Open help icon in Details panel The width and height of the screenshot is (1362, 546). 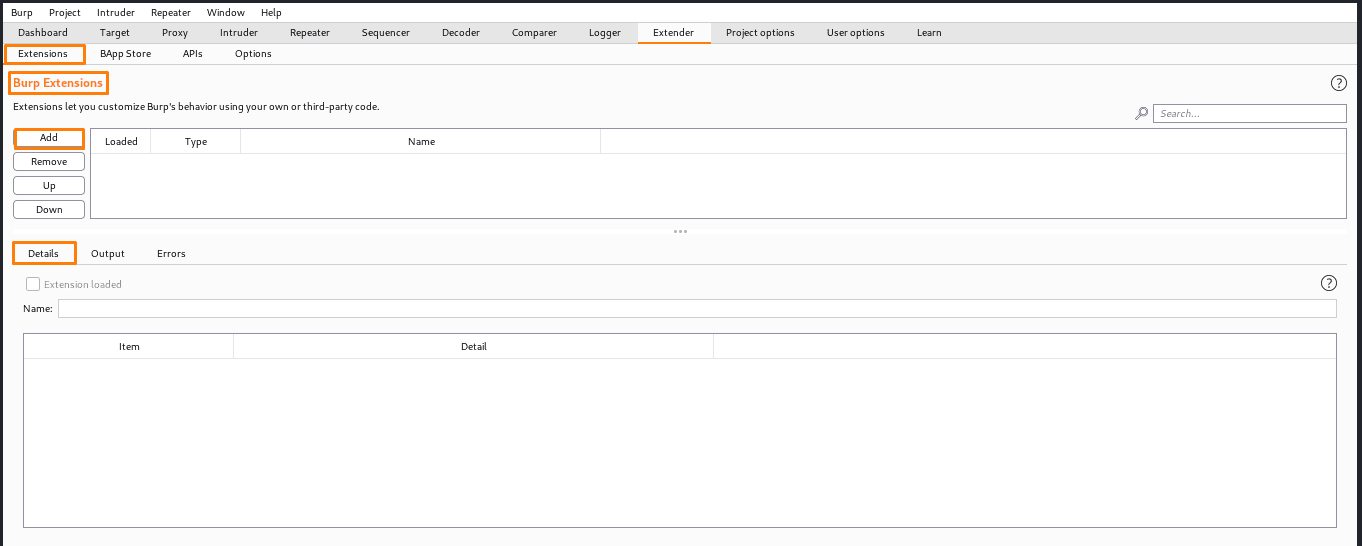[x=1329, y=283]
